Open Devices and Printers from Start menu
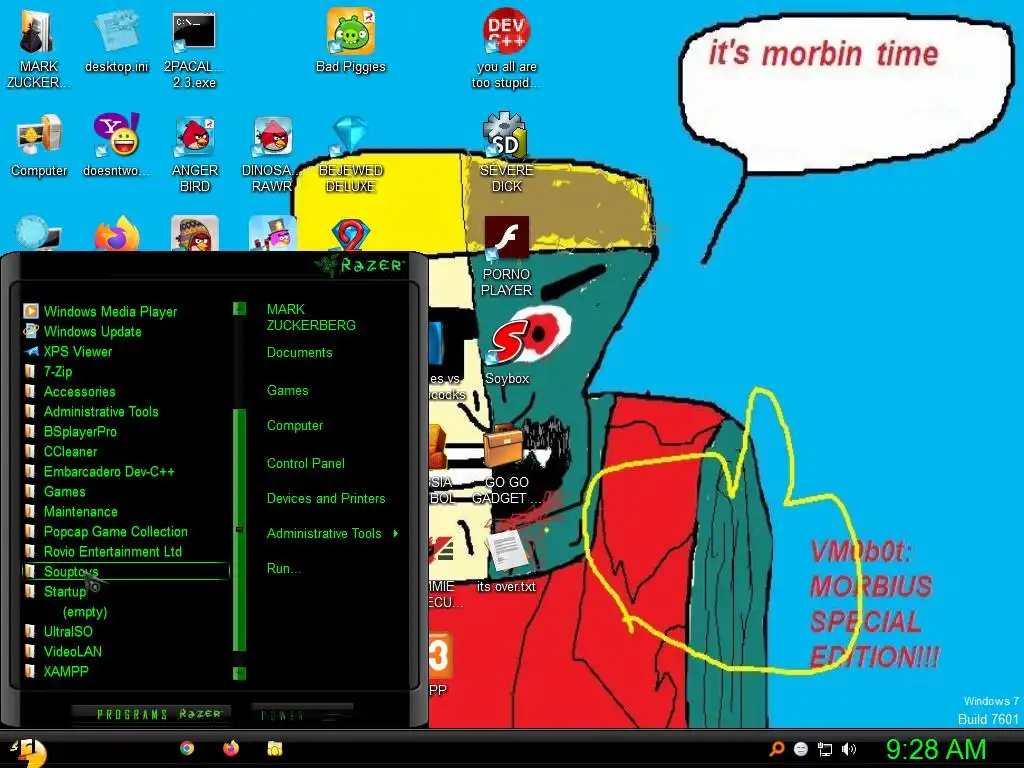The height and width of the screenshot is (768, 1024). (x=326, y=499)
